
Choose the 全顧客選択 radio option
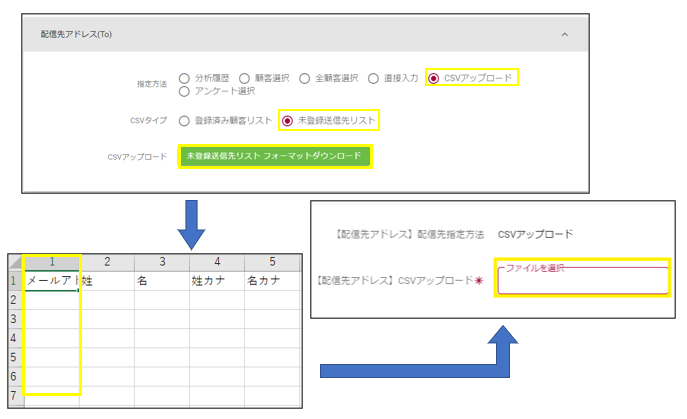307,78
